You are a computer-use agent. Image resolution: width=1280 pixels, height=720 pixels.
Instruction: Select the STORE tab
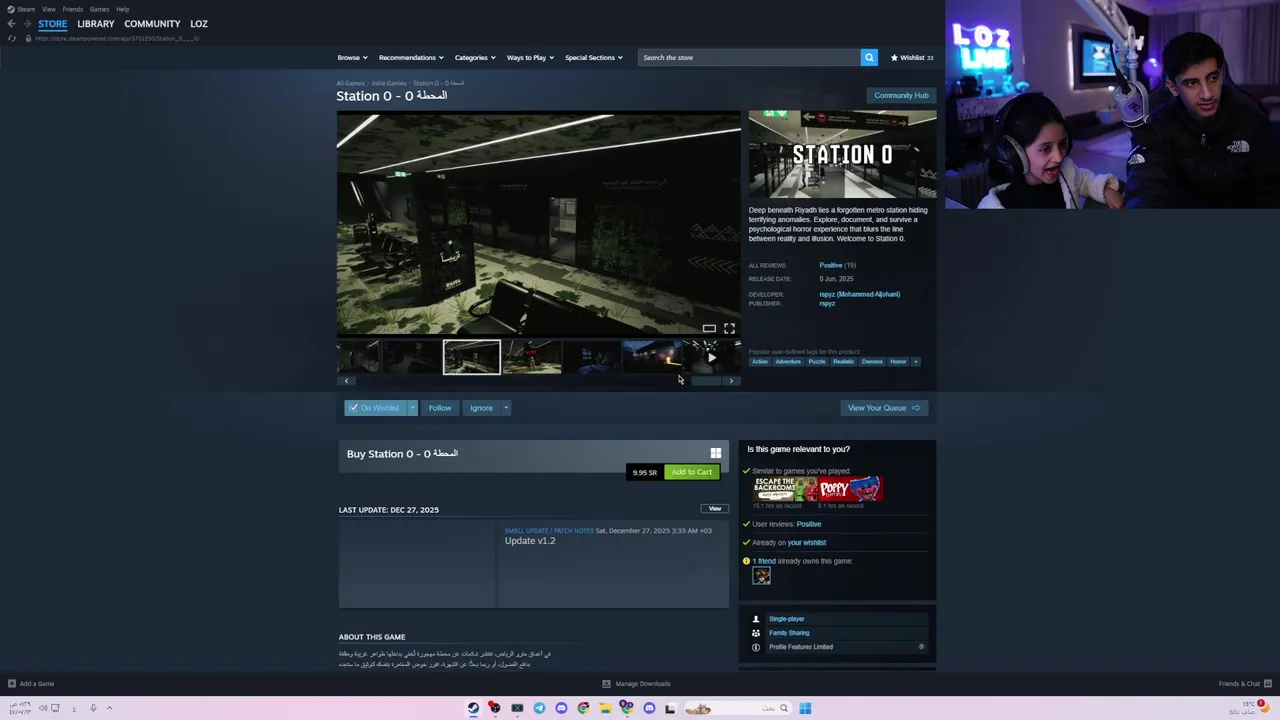(53, 24)
